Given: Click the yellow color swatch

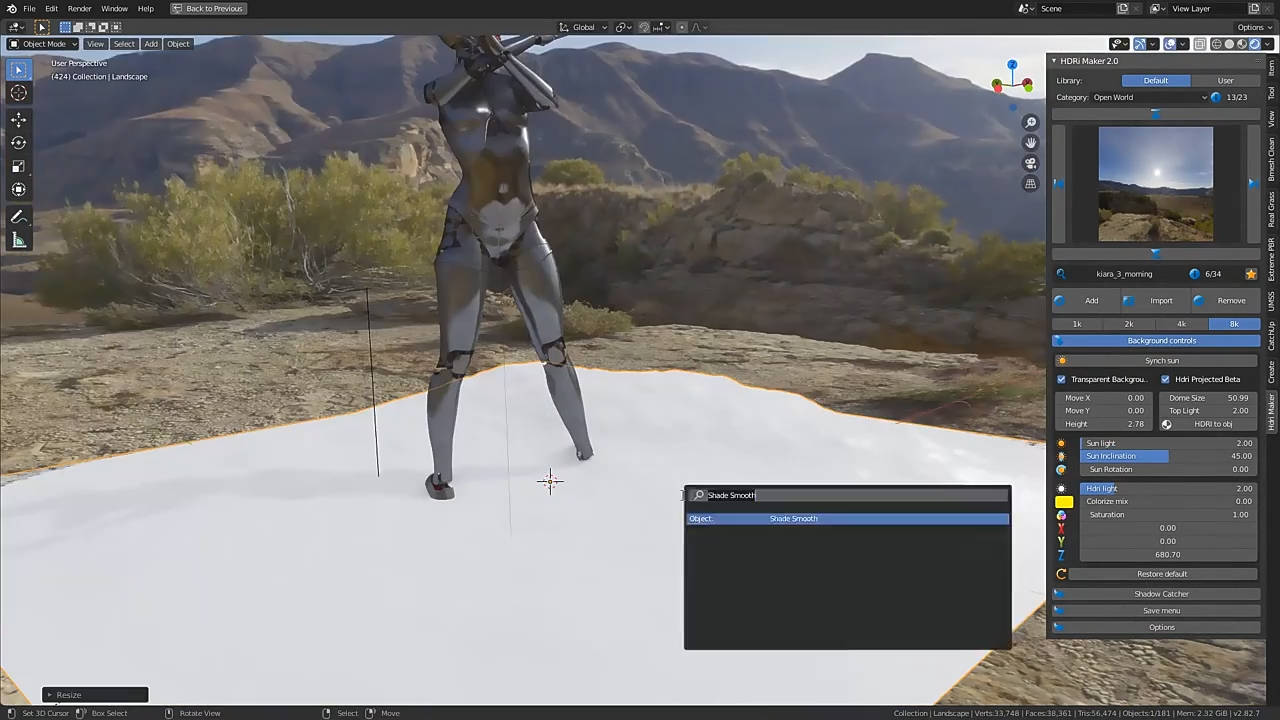Looking at the screenshot, I should click(x=1064, y=502).
